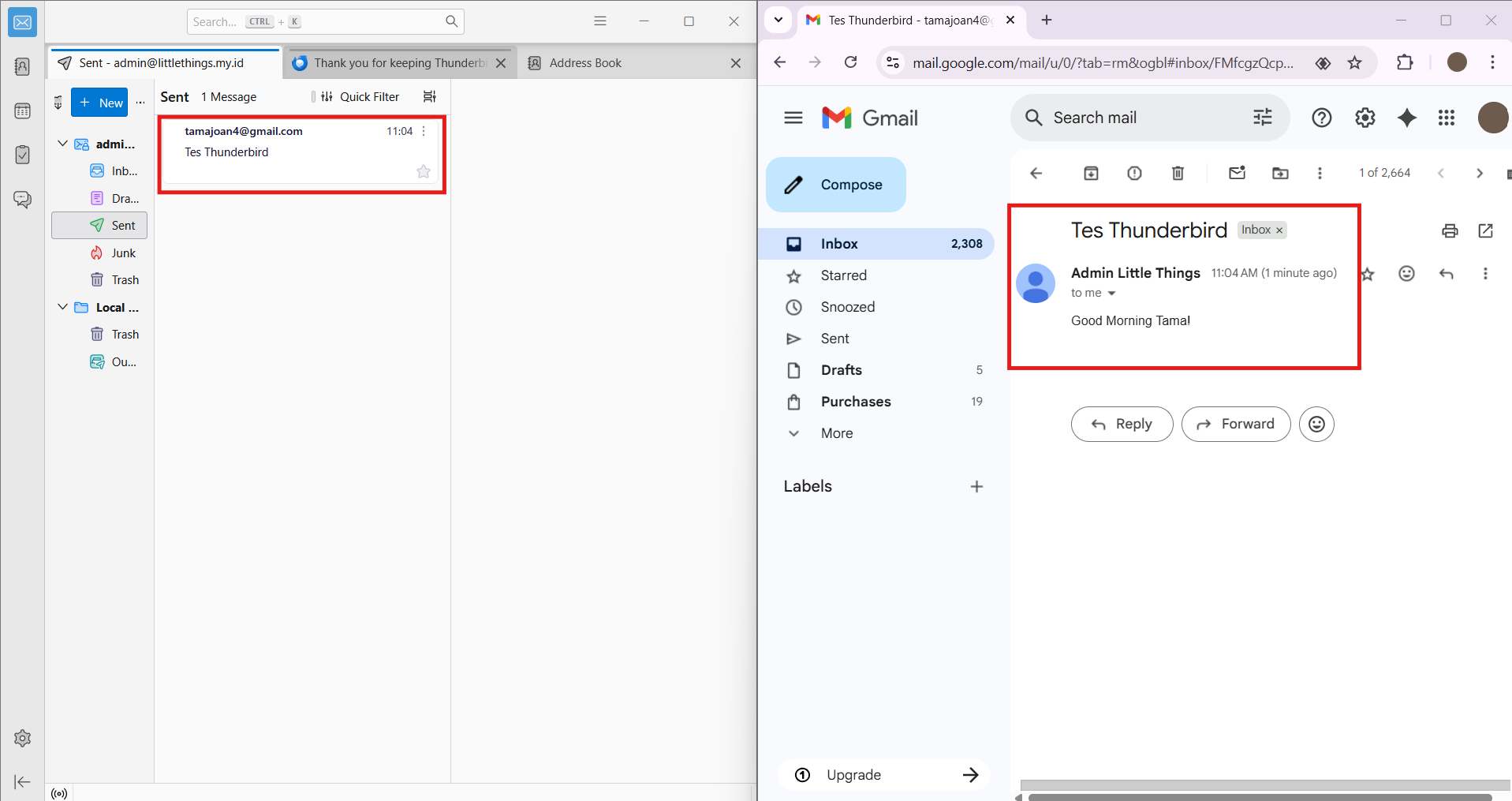Click reply arrow icon beside sender
Viewport: 1512px width, 801px height.
point(1446,273)
